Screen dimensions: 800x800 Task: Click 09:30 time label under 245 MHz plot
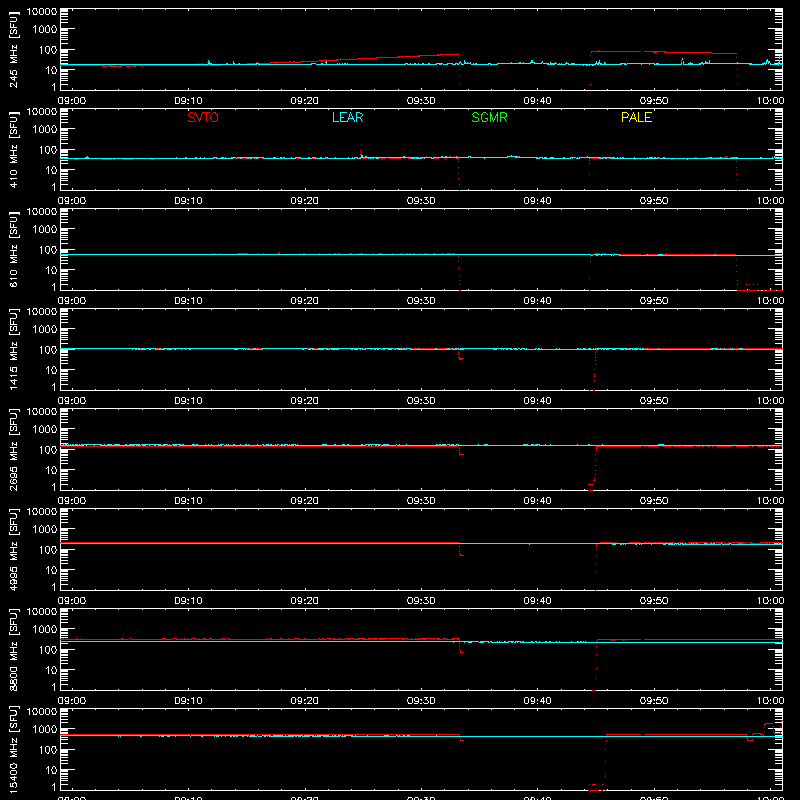[421, 101]
